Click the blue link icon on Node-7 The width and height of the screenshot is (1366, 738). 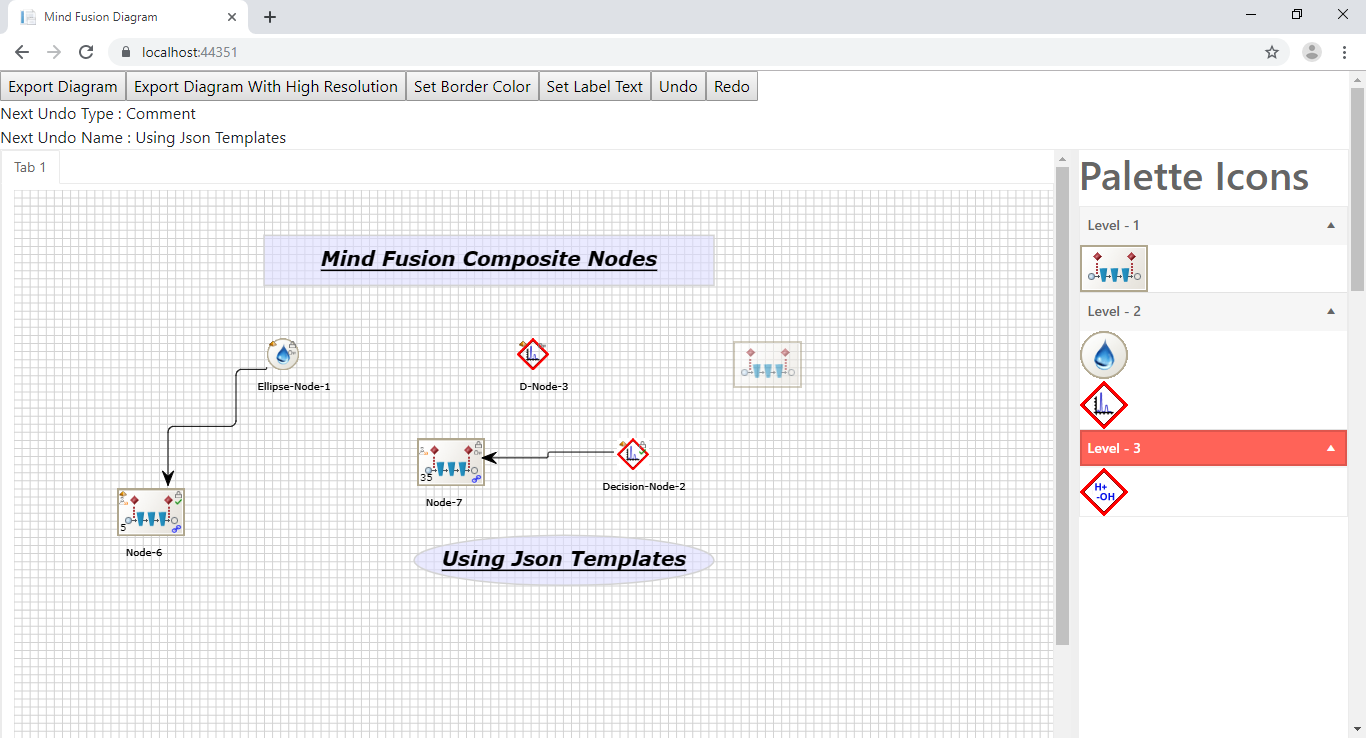click(x=477, y=479)
